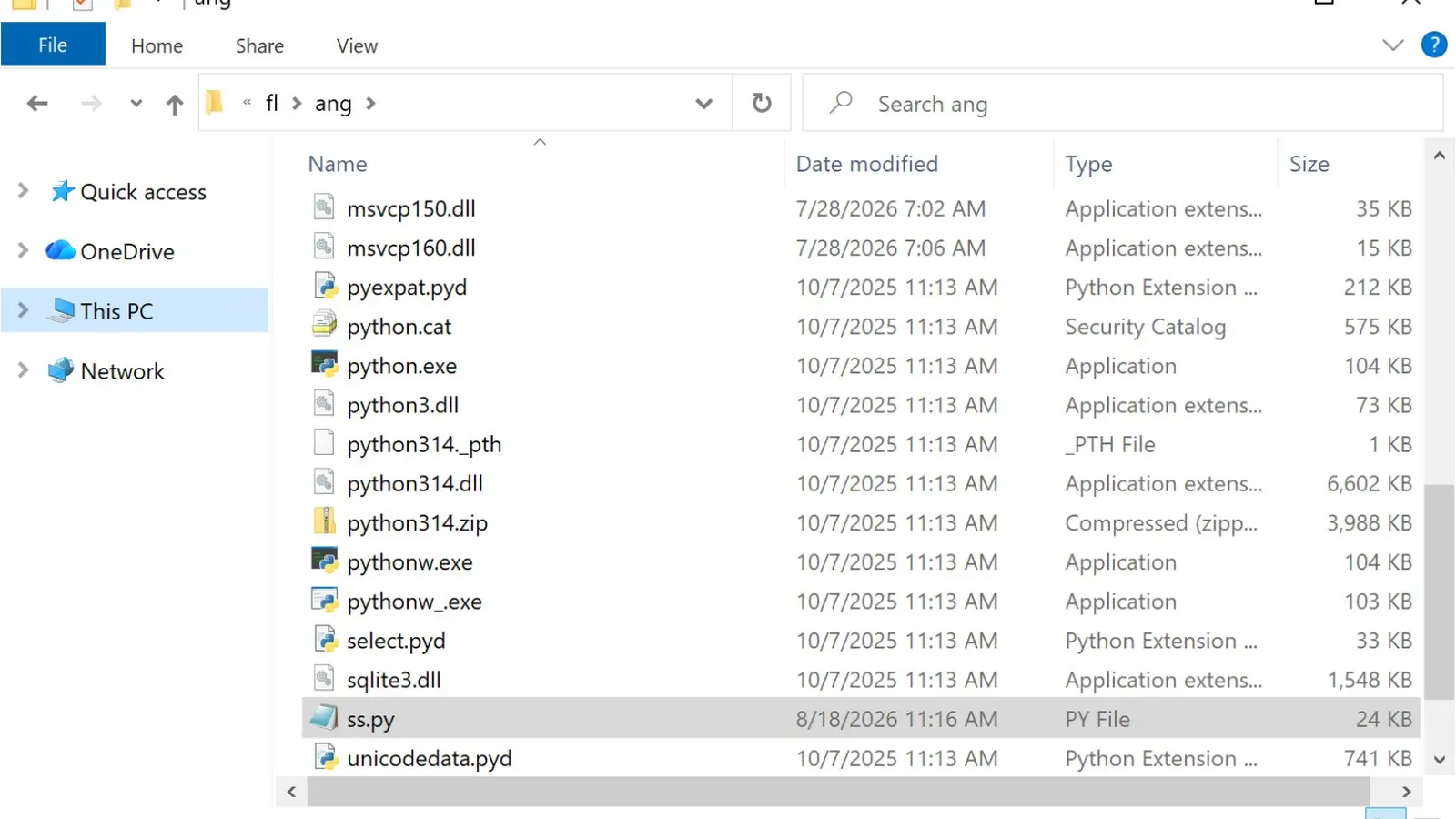Open the File menu
Viewport: 1456px width, 819px height.
[x=53, y=45]
